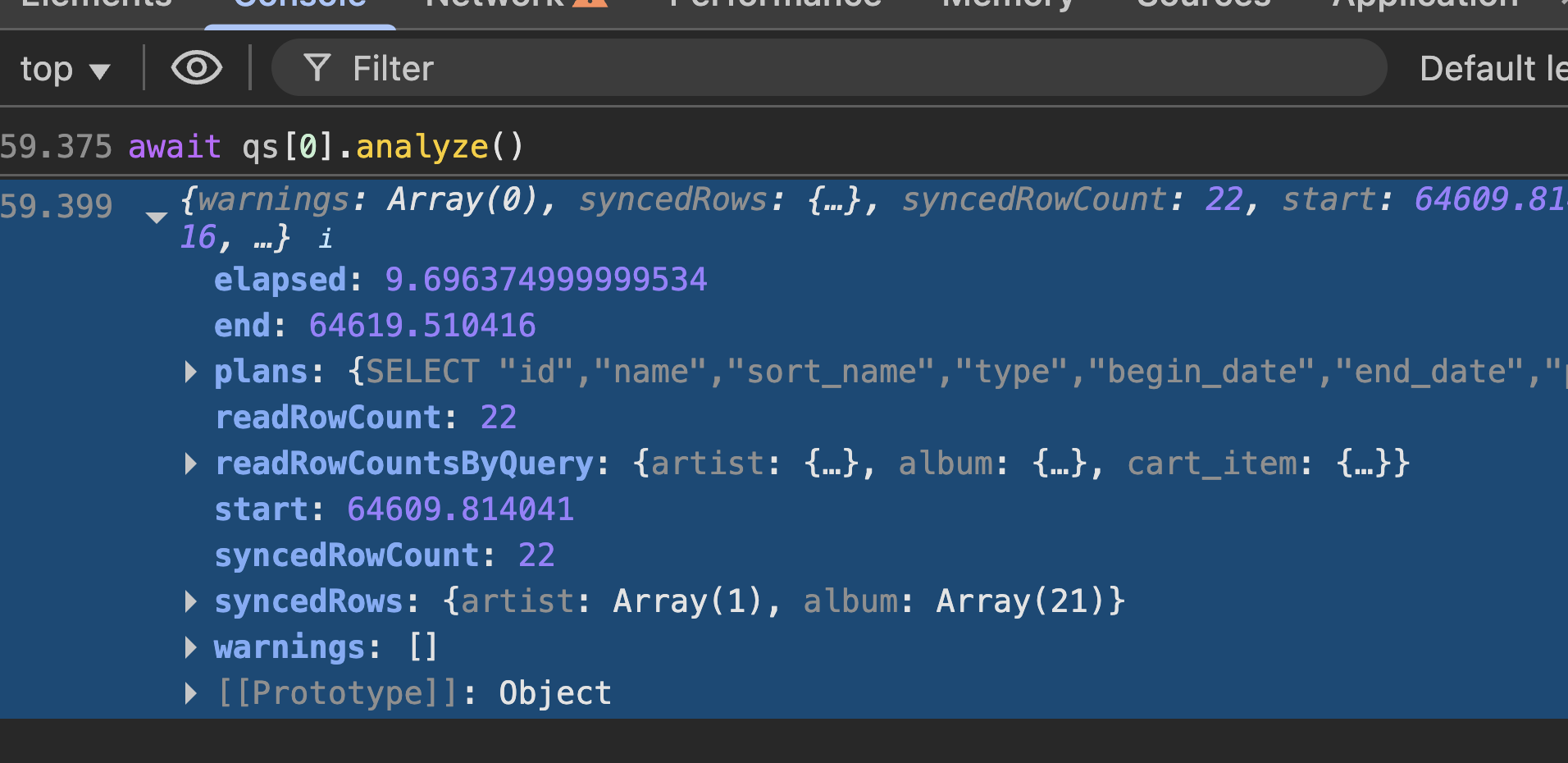Open the create live expression eye icon

pos(196,68)
